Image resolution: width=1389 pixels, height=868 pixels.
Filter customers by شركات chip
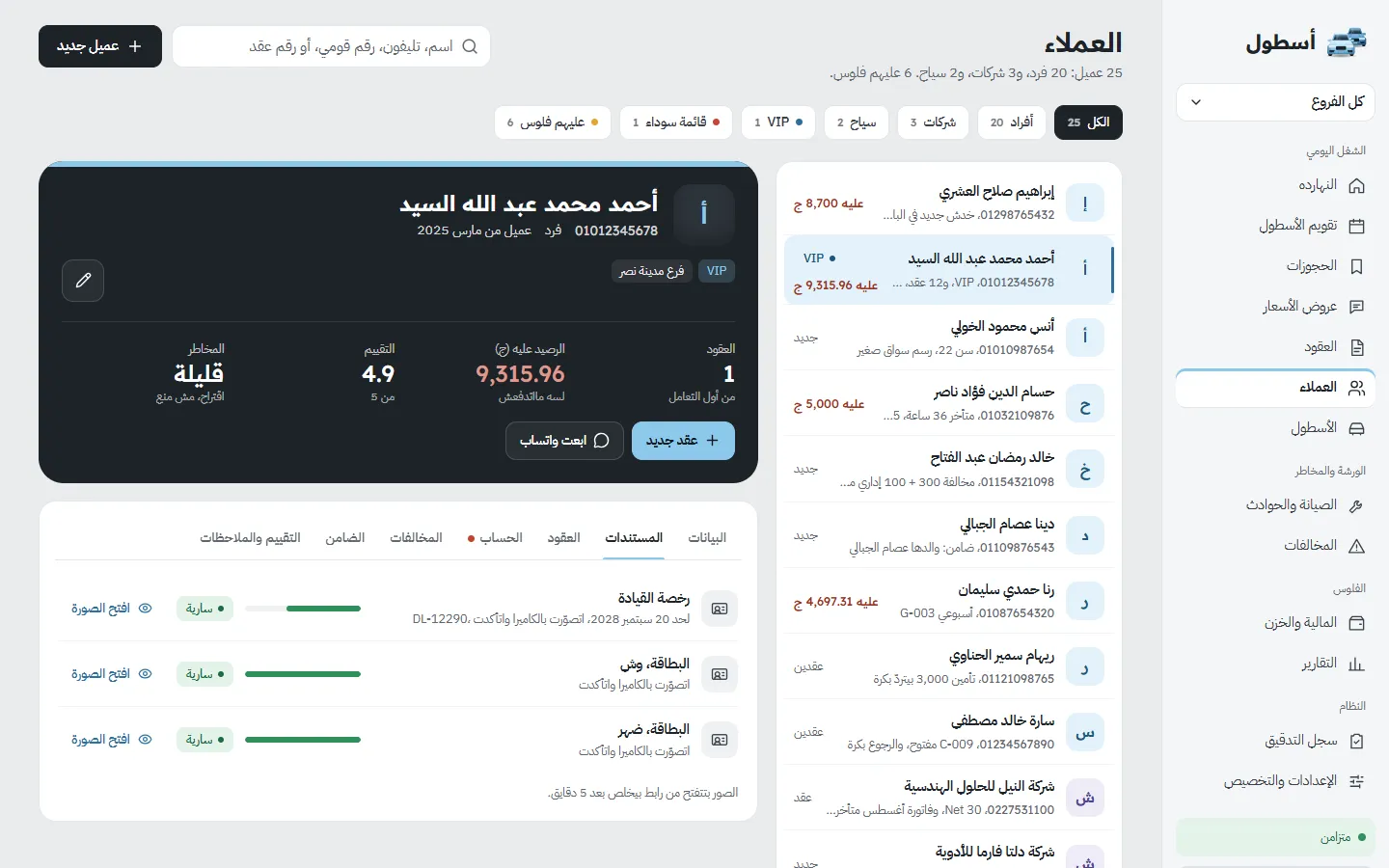[x=933, y=122]
